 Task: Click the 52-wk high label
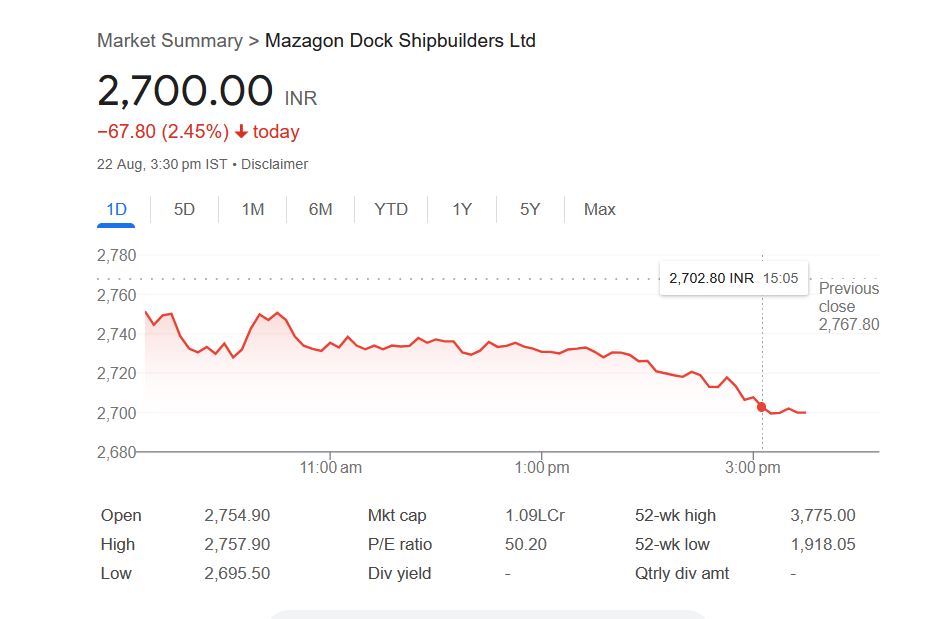[675, 516]
